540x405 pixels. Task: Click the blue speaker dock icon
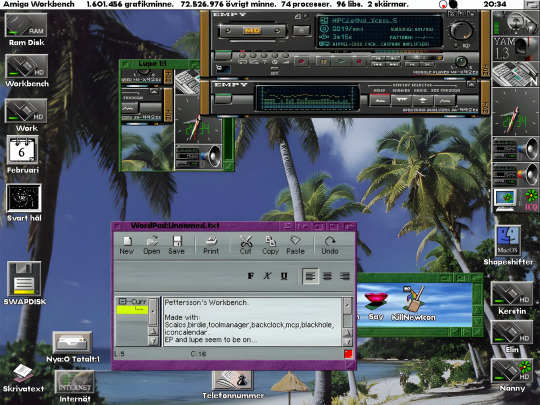coord(515,149)
